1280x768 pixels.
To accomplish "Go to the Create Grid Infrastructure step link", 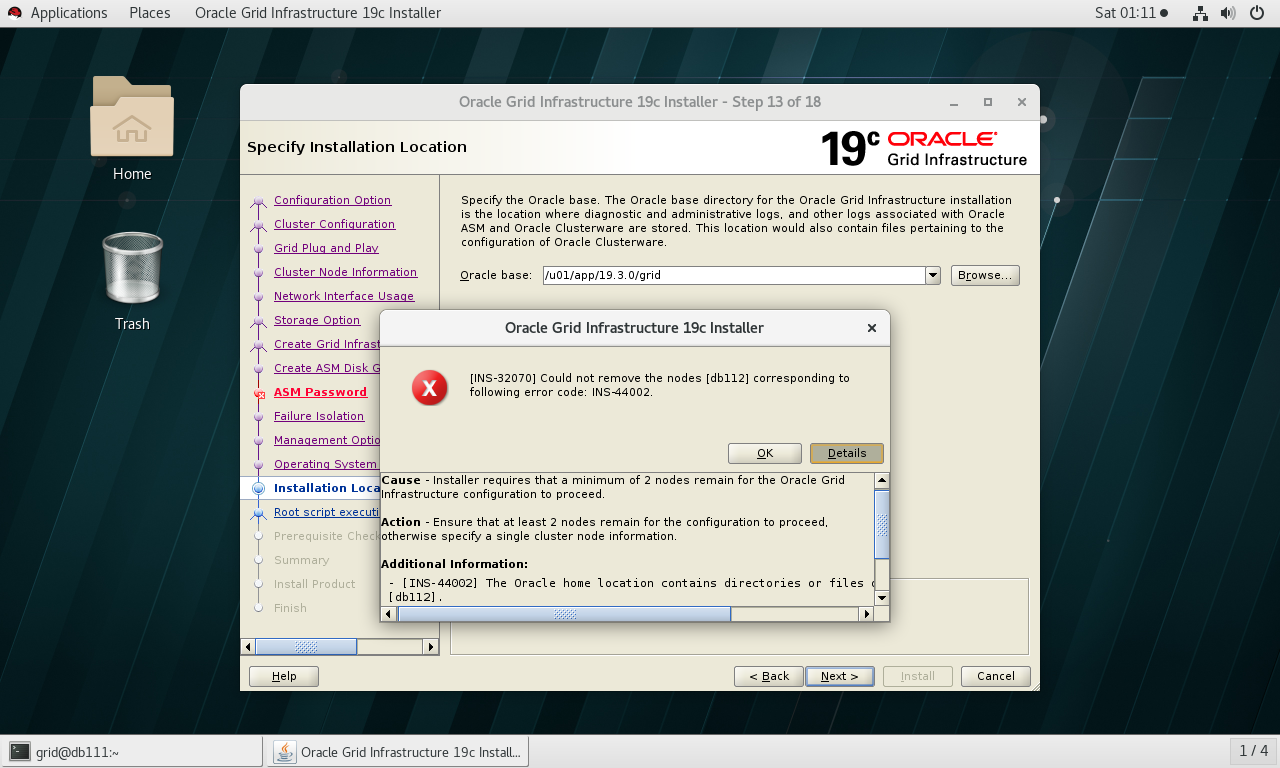I will tap(327, 344).
